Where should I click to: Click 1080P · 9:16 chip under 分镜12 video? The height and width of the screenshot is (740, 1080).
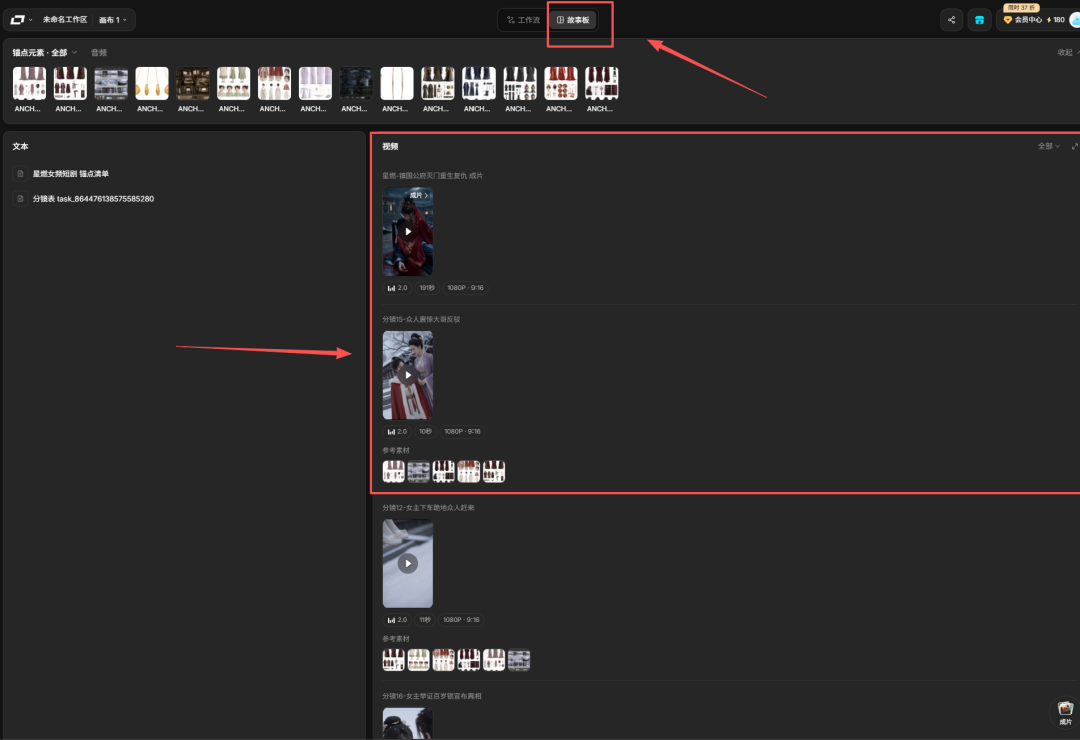[x=461, y=619]
